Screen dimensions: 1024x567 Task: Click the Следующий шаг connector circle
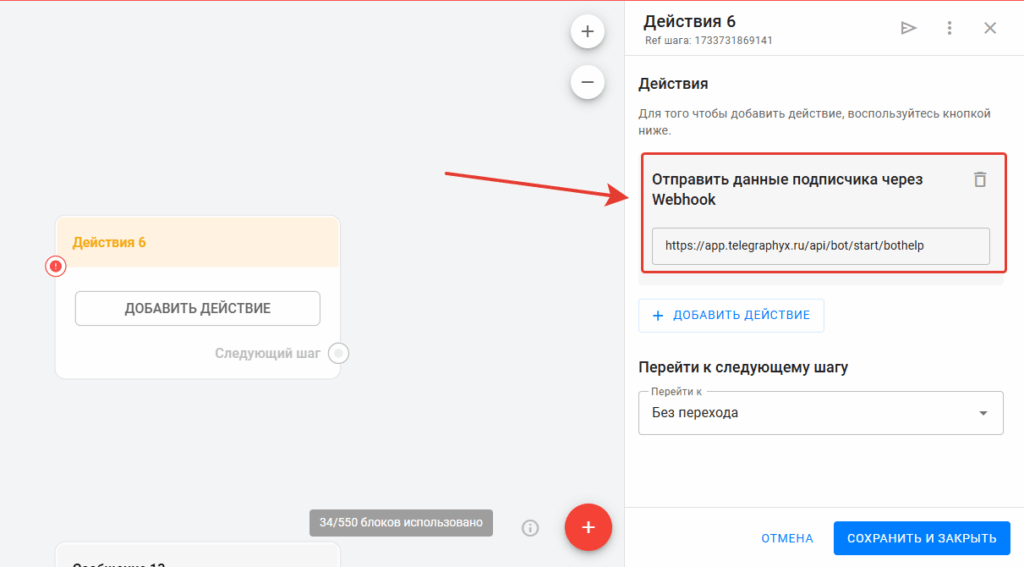[x=339, y=353]
